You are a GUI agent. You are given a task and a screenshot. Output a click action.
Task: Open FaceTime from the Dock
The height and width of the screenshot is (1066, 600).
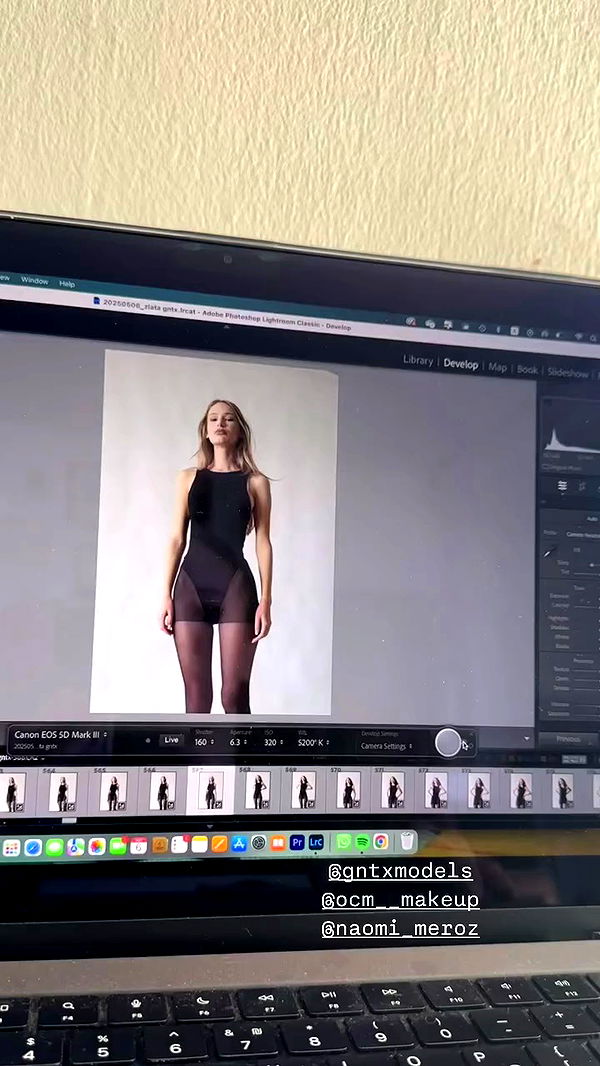(x=118, y=846)
